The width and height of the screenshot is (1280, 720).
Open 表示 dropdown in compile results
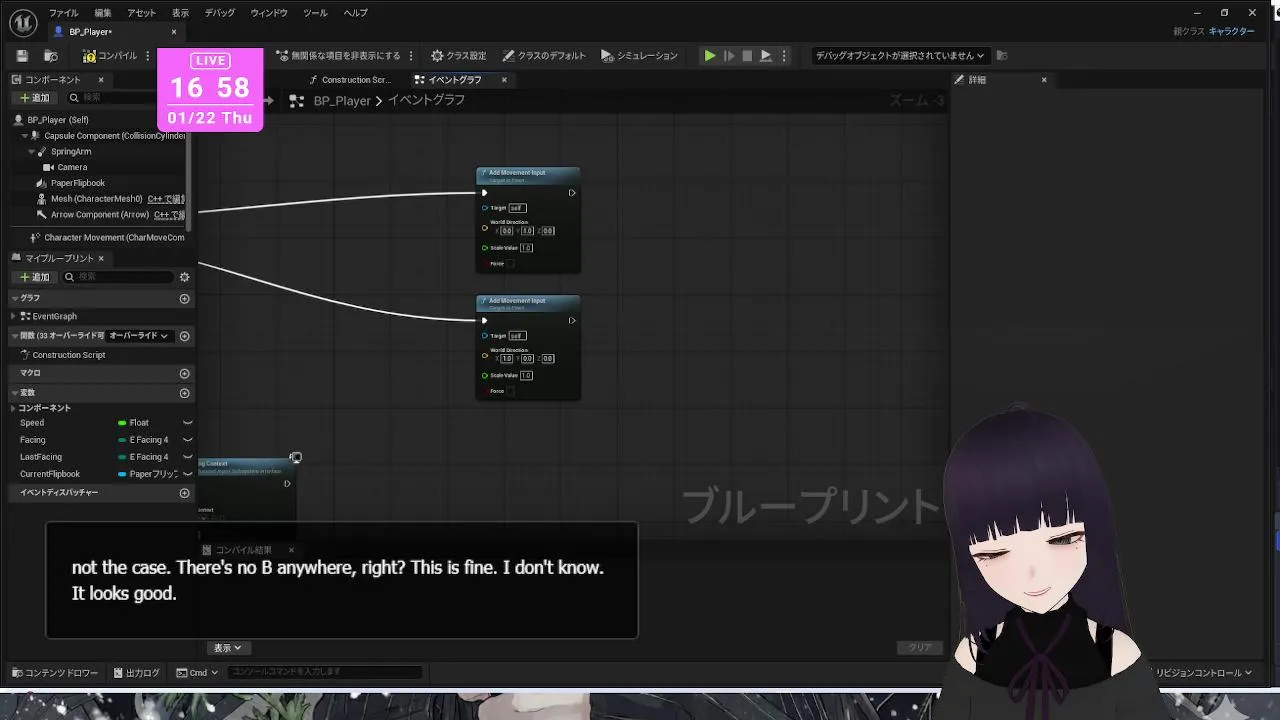227,648
